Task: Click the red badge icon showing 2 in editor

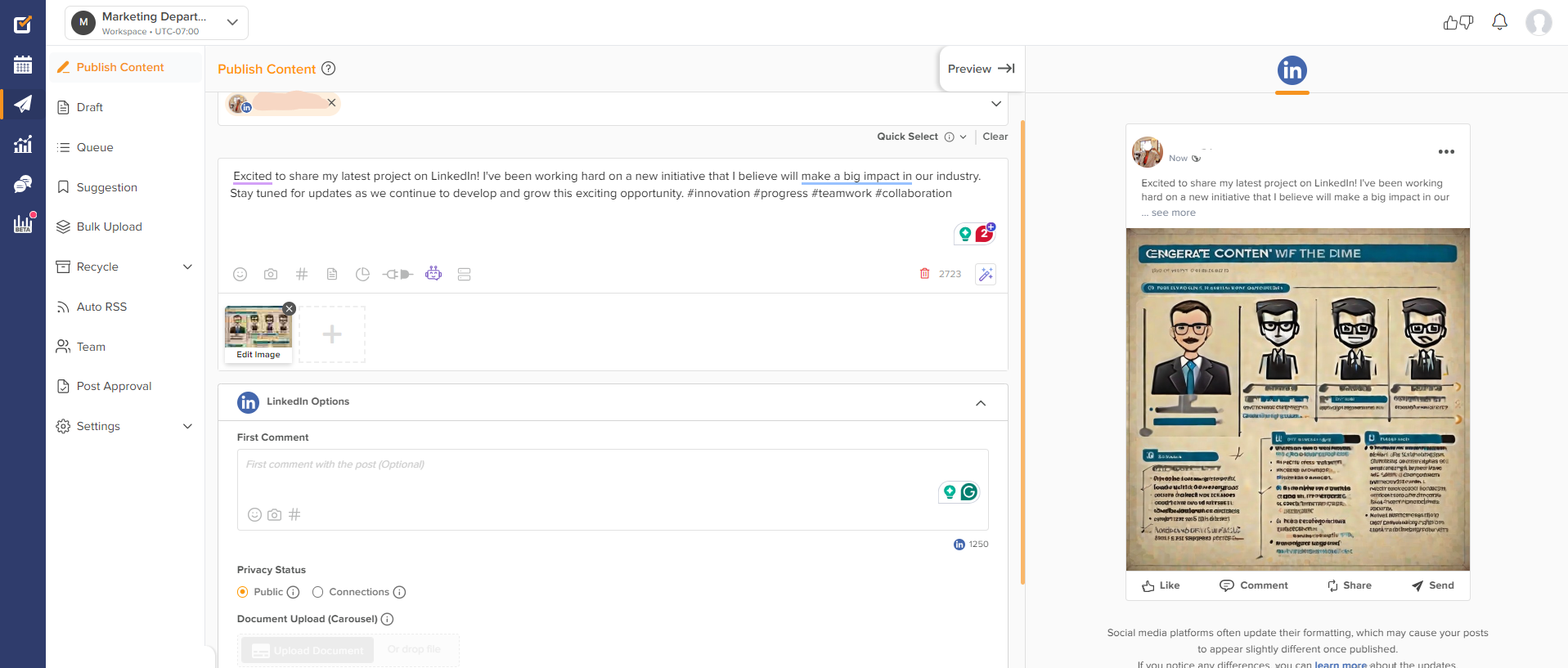Action: pos(984,233)
